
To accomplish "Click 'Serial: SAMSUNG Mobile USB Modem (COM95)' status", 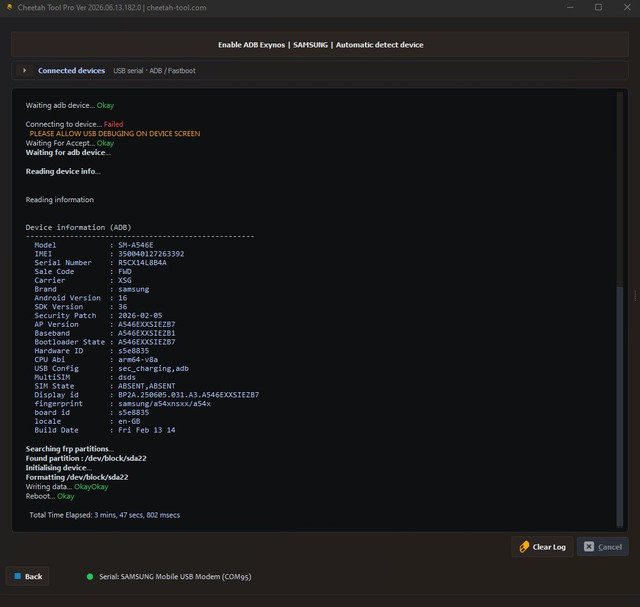I will point(176,576).
